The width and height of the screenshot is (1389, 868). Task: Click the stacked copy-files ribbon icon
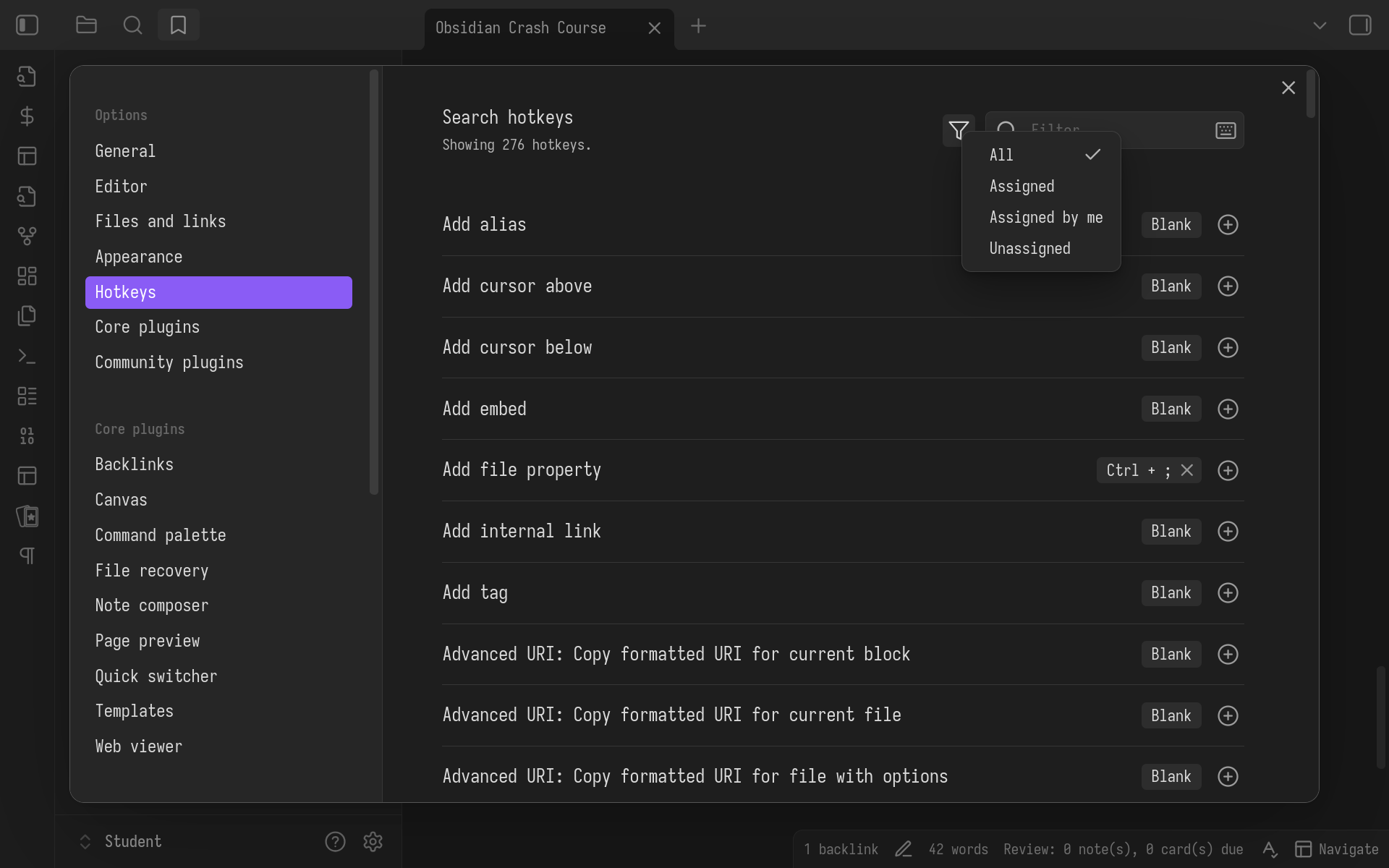tap(27, 316)
